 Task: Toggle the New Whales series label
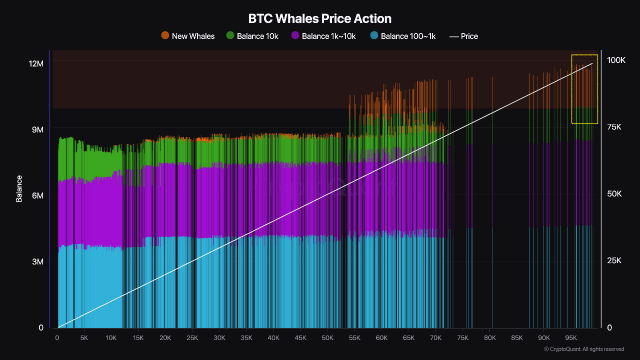(193, 36)
